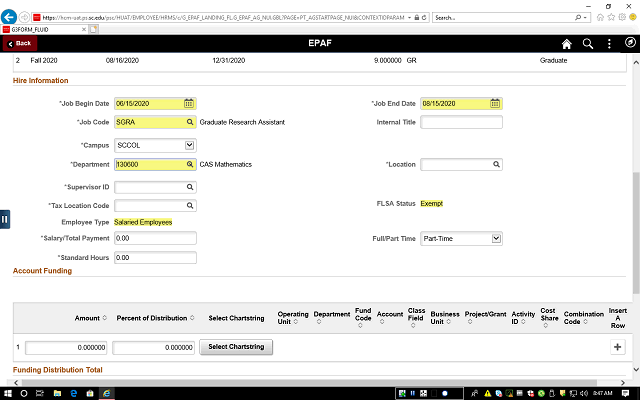640x400 pixels.
Task: Open the taskbar notification center
Action: (625, 393)
